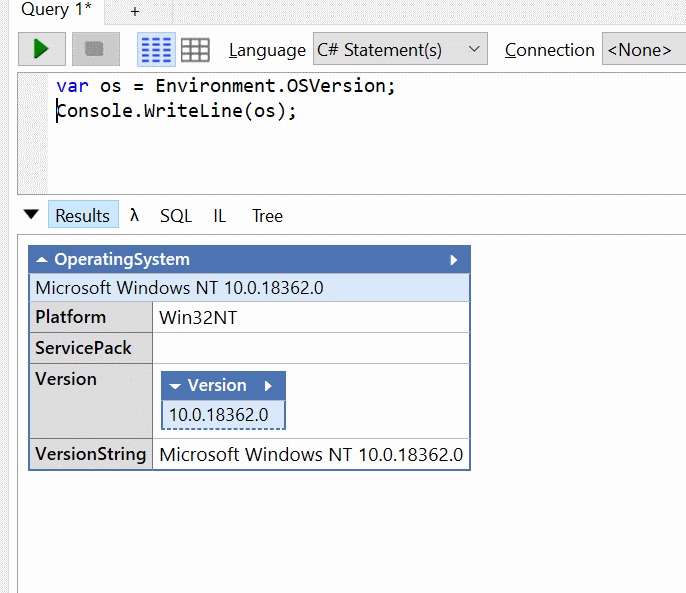Select the nested Version value 10.0.18362.0
Viewport: 686px width, 593px height.
click(x=218, y=414)
